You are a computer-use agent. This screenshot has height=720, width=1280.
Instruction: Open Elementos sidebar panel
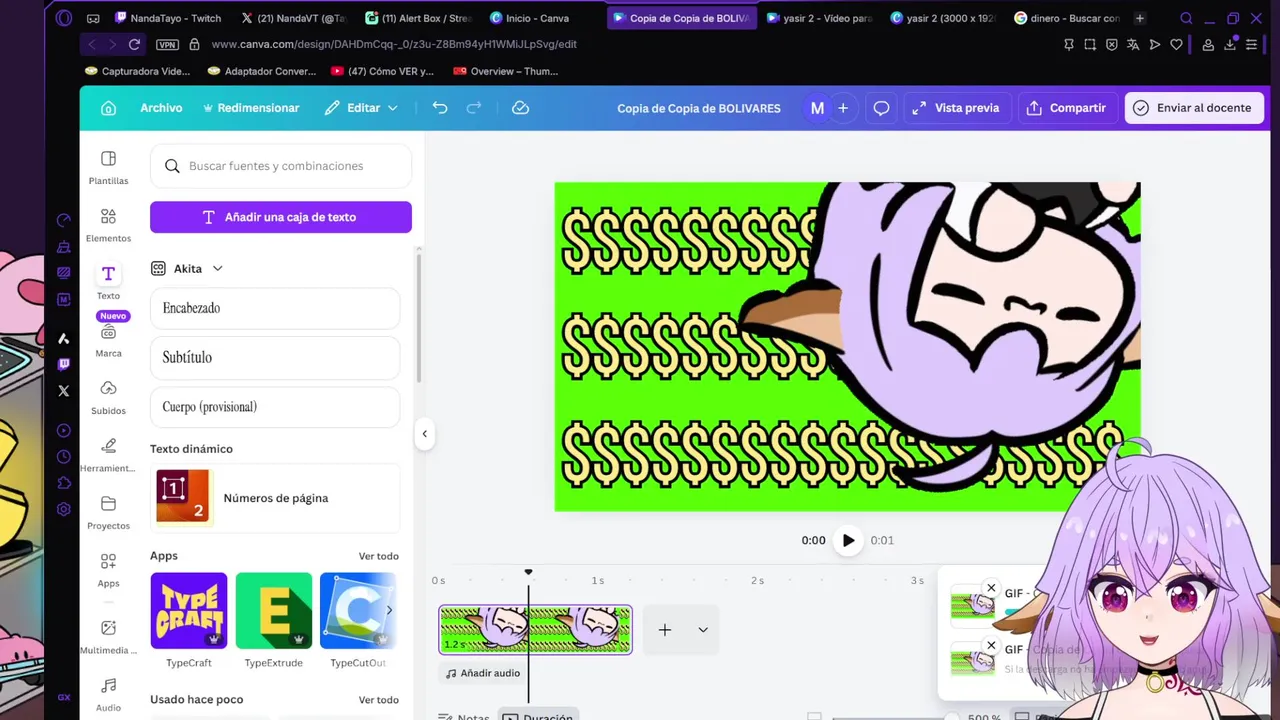click(108, 225)
